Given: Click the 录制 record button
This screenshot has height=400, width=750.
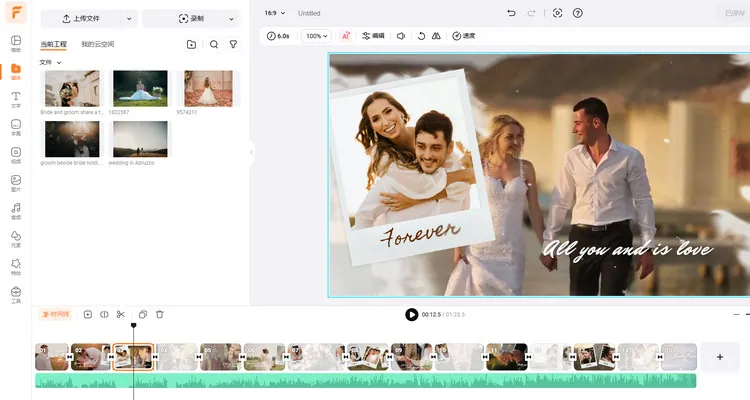Looking at the screenshot, I should click(x=191, y=19).
